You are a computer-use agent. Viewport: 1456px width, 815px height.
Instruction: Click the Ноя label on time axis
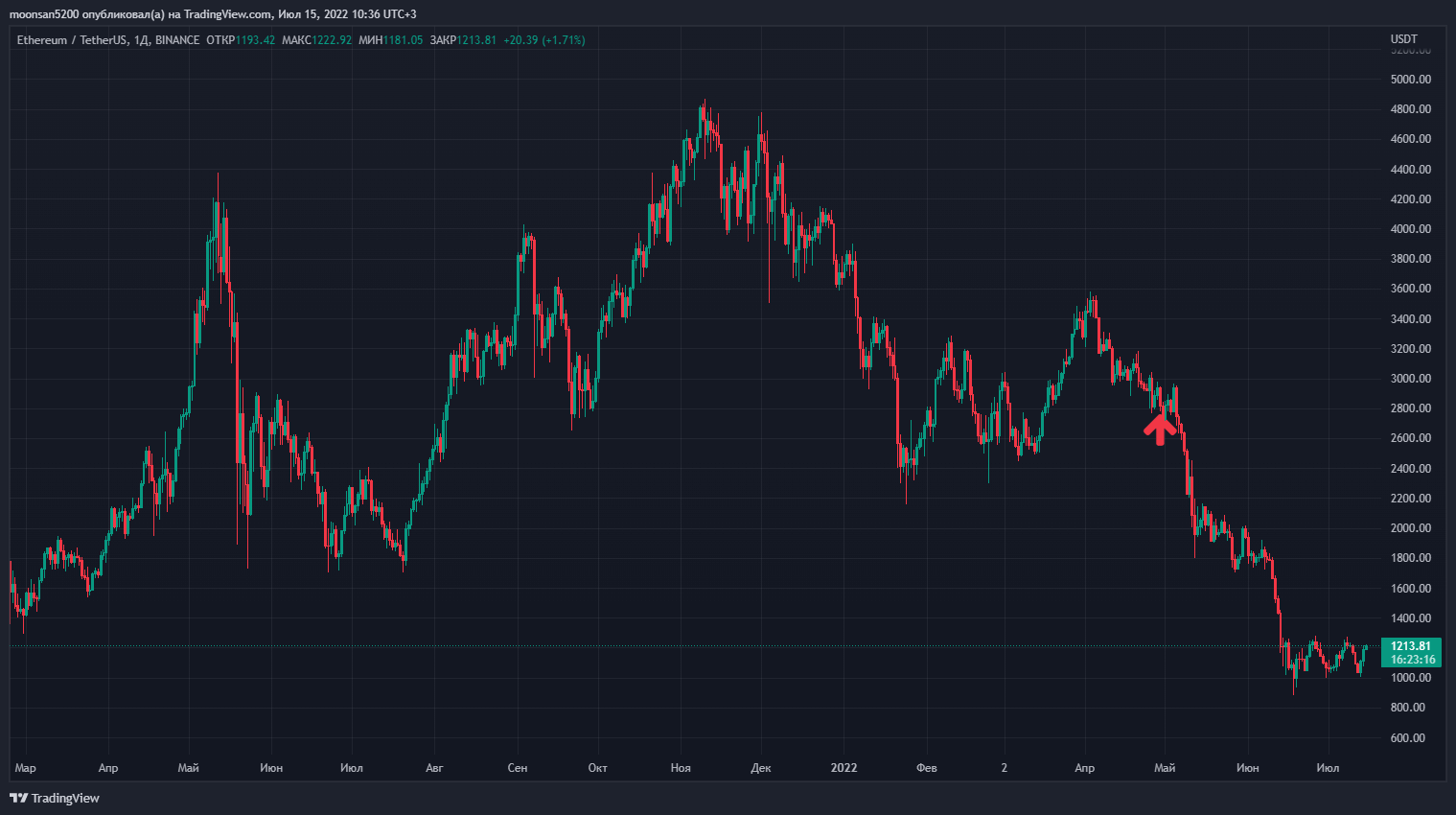[x=681, y=768]
